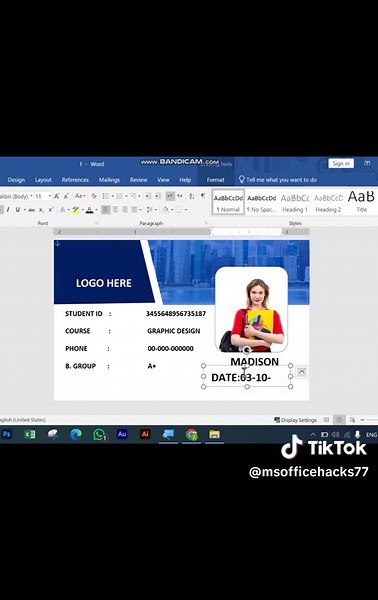Open Font dialog launcher
378x600 pixels.
[x=96, y=223]
